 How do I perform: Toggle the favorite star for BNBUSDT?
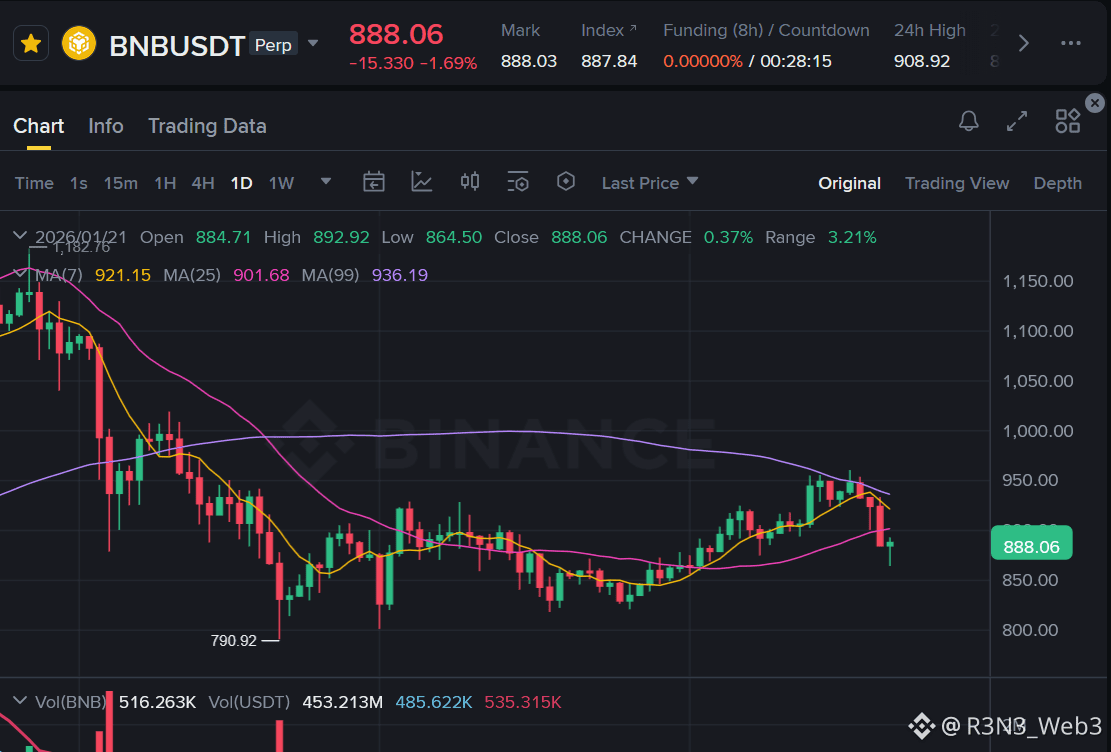pyautogui.click(x=30, y=43)
